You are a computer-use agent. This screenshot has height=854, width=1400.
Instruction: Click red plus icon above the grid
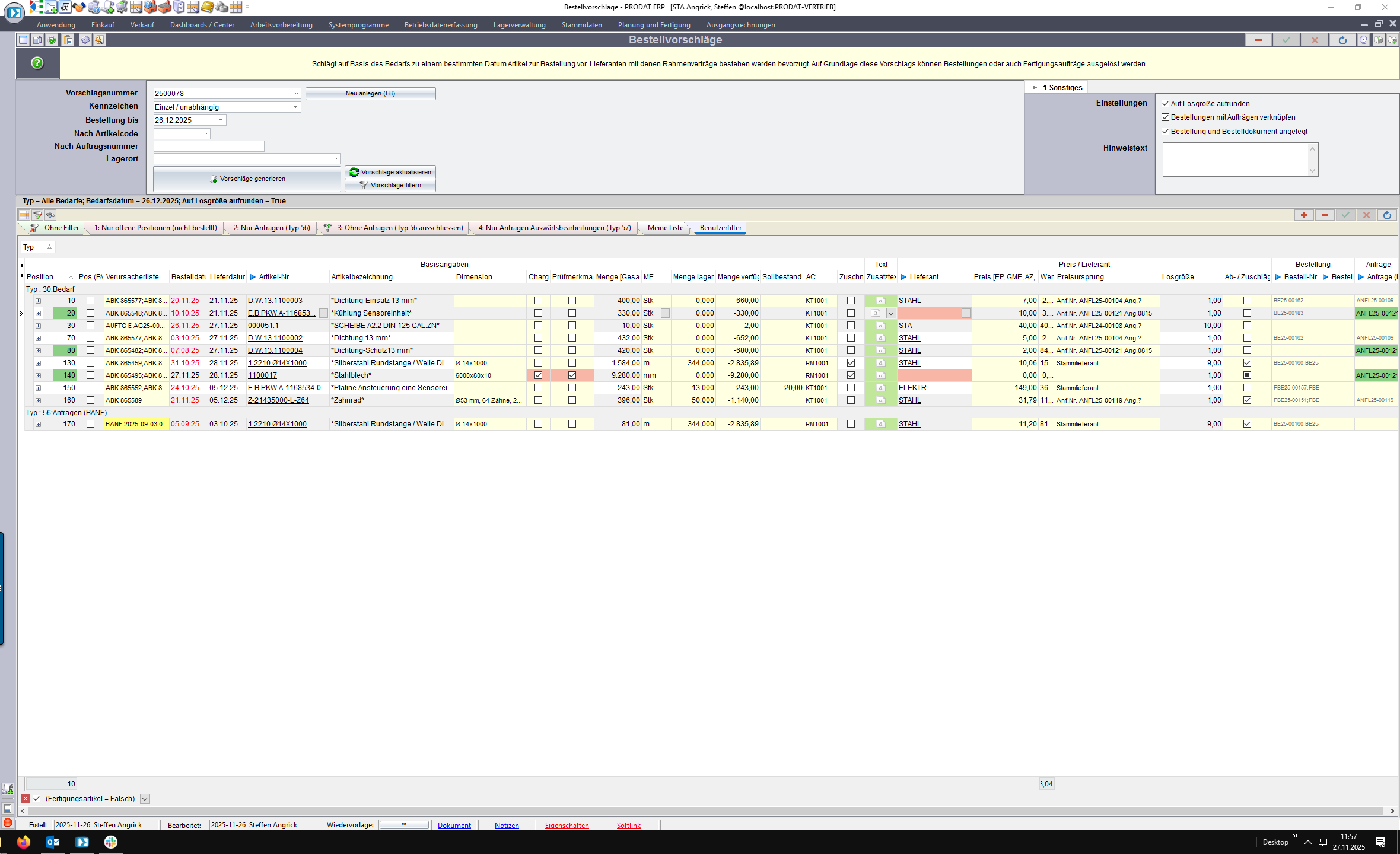(1303, 215)
